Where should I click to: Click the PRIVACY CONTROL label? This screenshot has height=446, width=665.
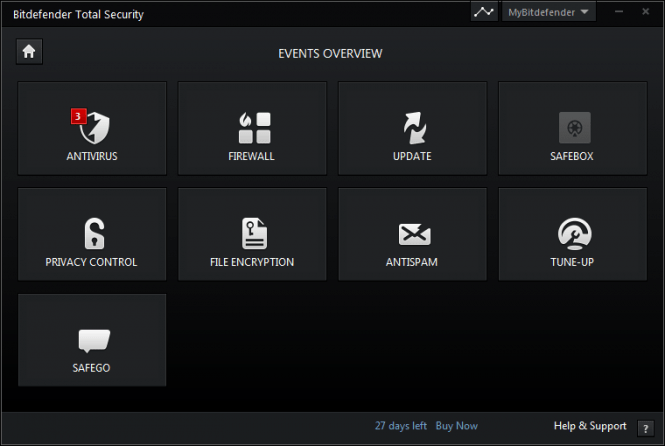pos(91,262)
